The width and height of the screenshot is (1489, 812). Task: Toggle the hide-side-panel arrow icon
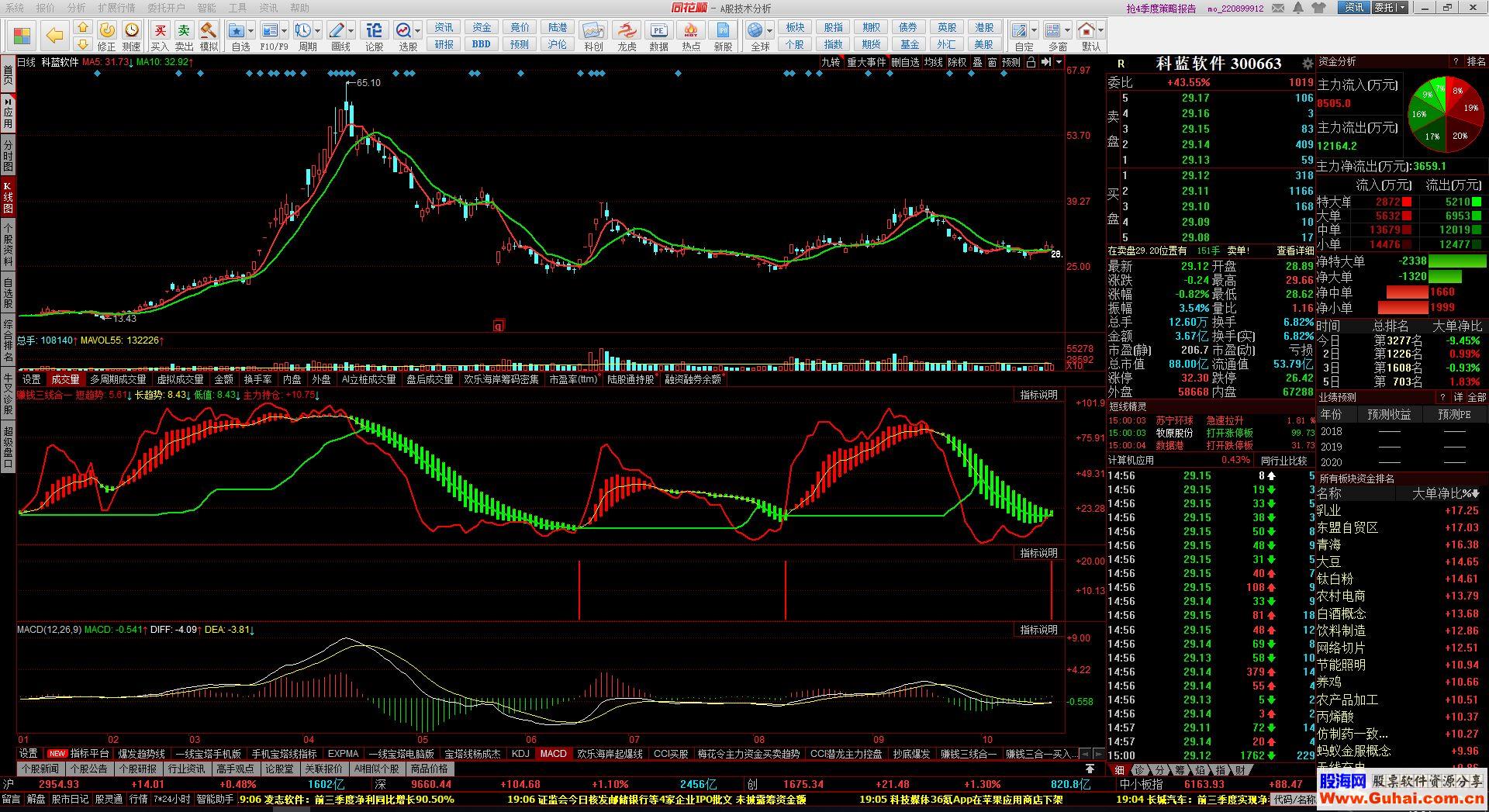click(1046, 62)
